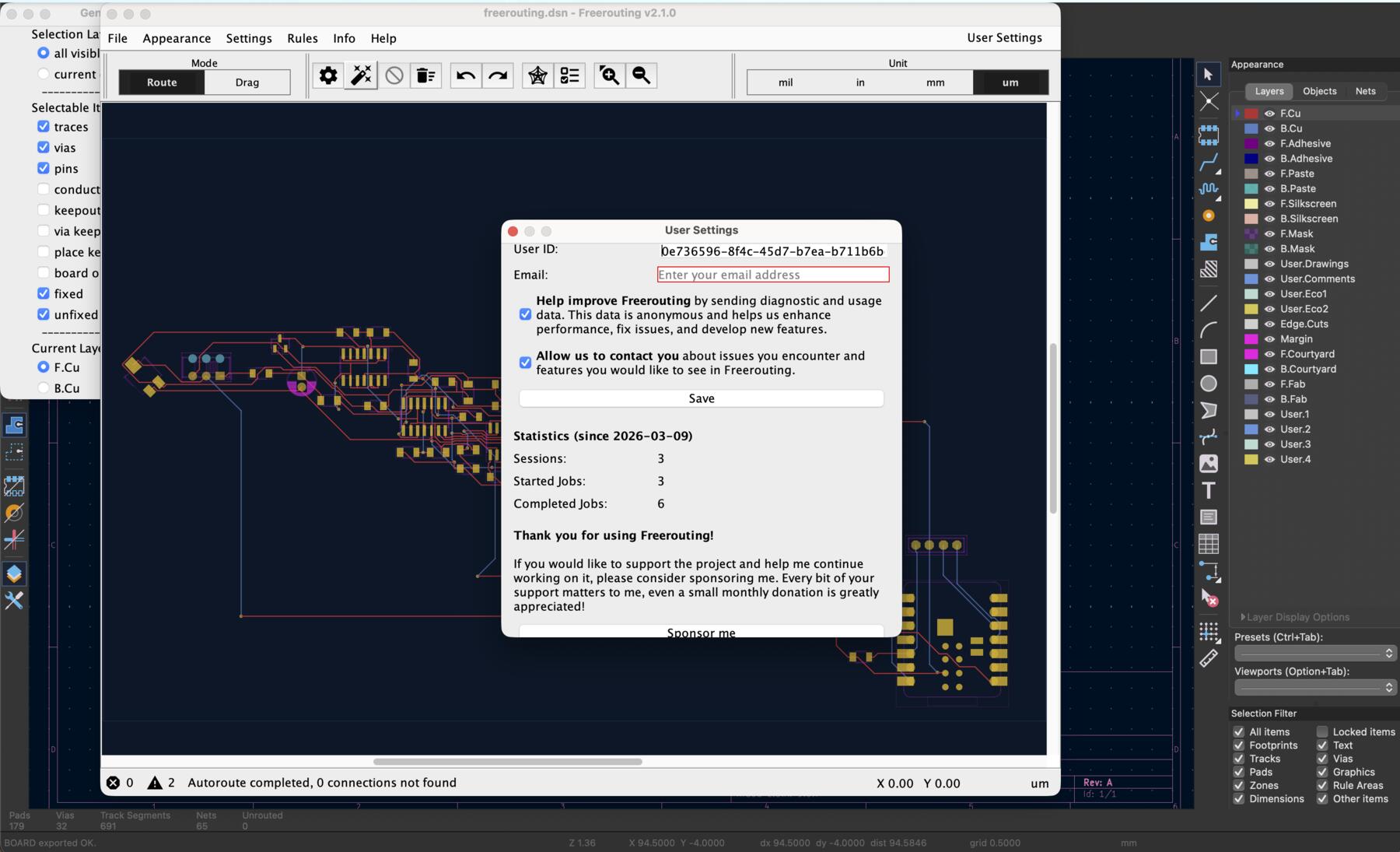Expand Layer Display Options

[1295, 617]
